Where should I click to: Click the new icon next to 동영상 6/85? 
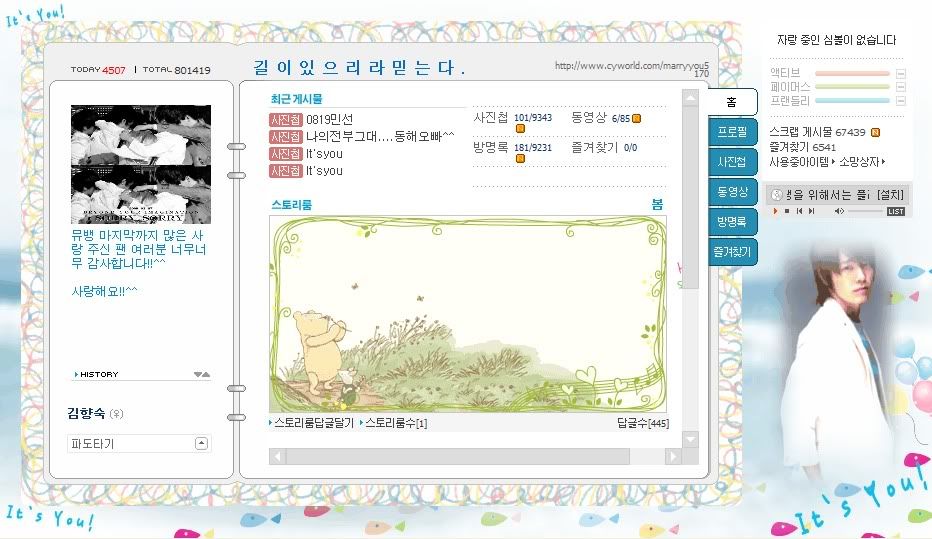[x=637, y=119]
